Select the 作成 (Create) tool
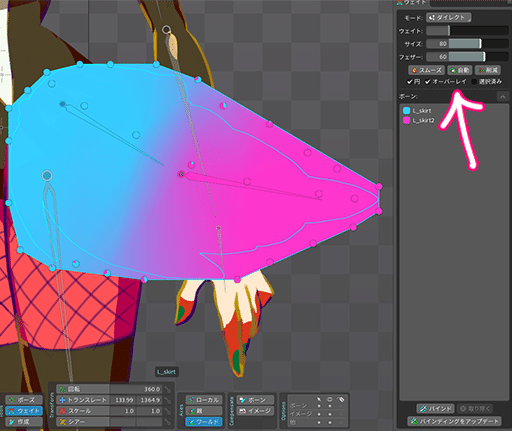The height and width of the screenshot is (432, 512). pos(24,422)
